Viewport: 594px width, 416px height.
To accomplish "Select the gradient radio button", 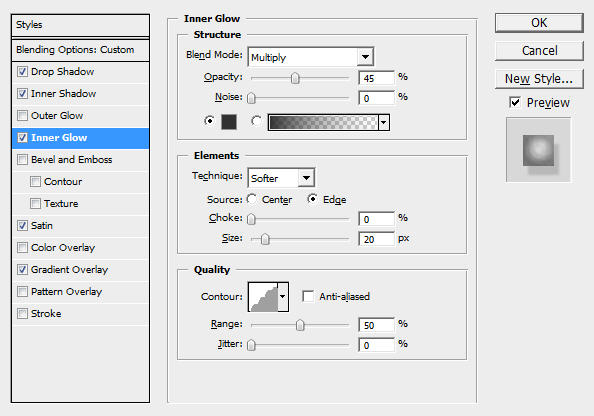I will pos(256,121).
